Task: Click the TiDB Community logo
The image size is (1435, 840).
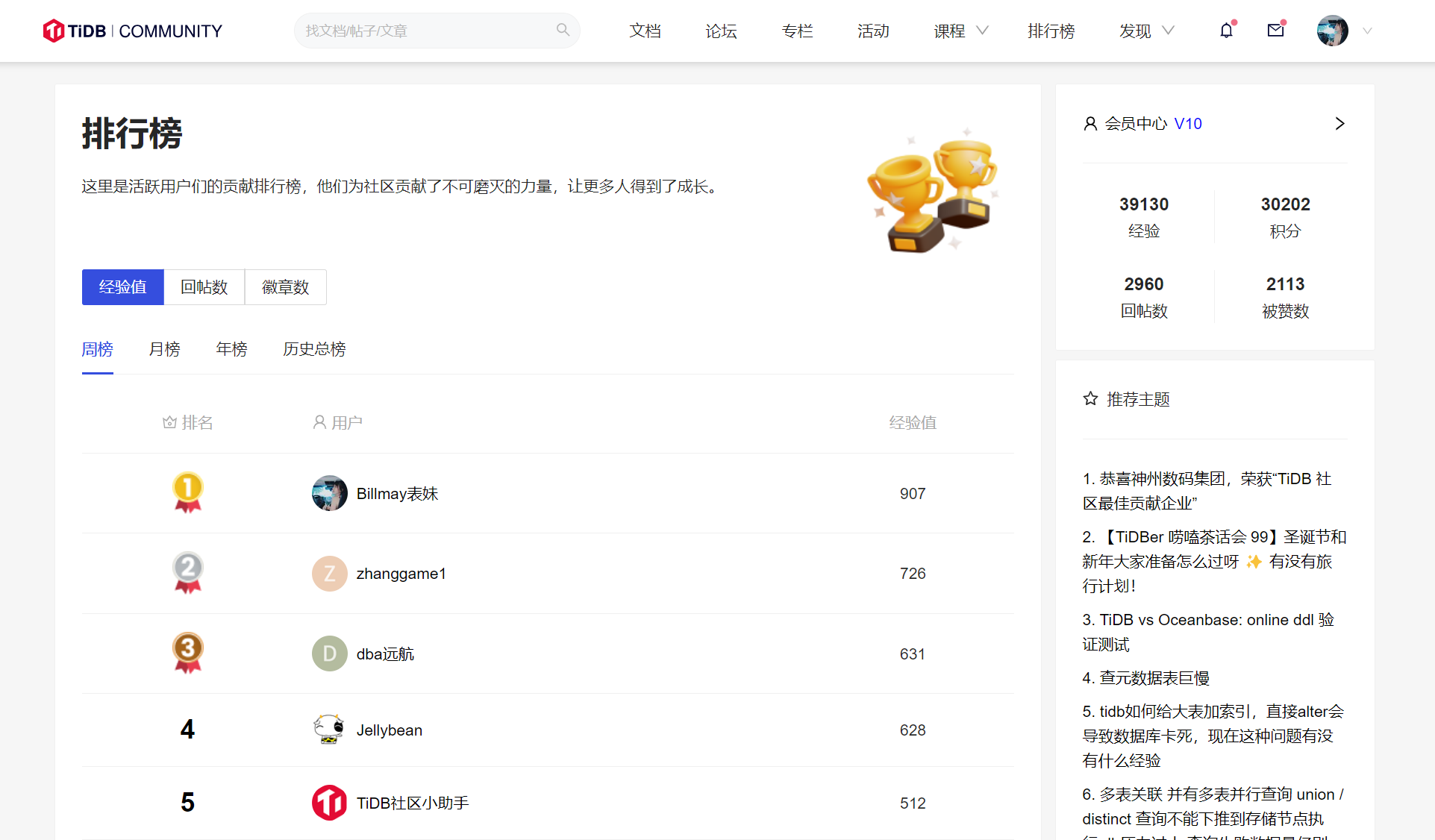Action: coord(132,31)
